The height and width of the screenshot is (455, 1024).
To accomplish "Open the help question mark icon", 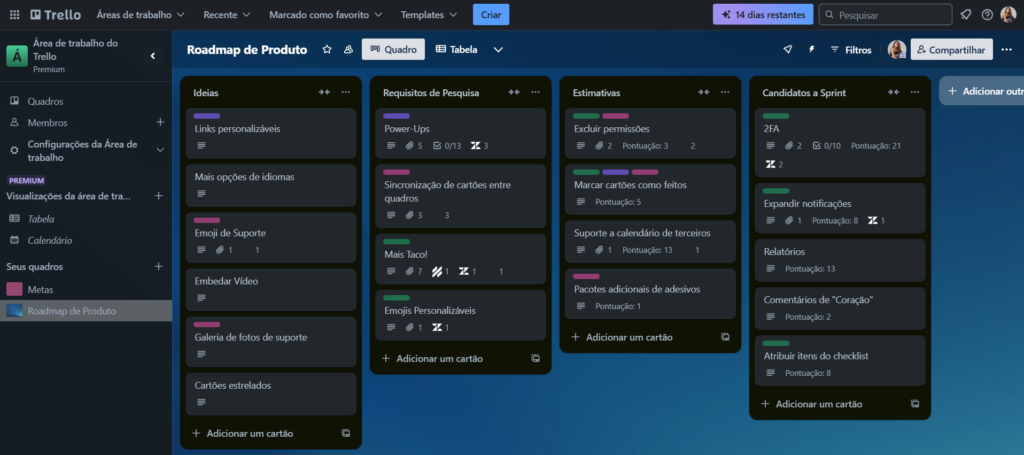I will coord(987,14).
